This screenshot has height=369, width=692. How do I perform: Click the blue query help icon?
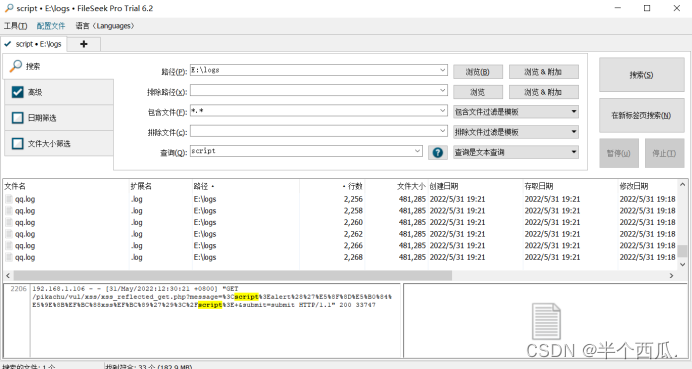point(437,153)
